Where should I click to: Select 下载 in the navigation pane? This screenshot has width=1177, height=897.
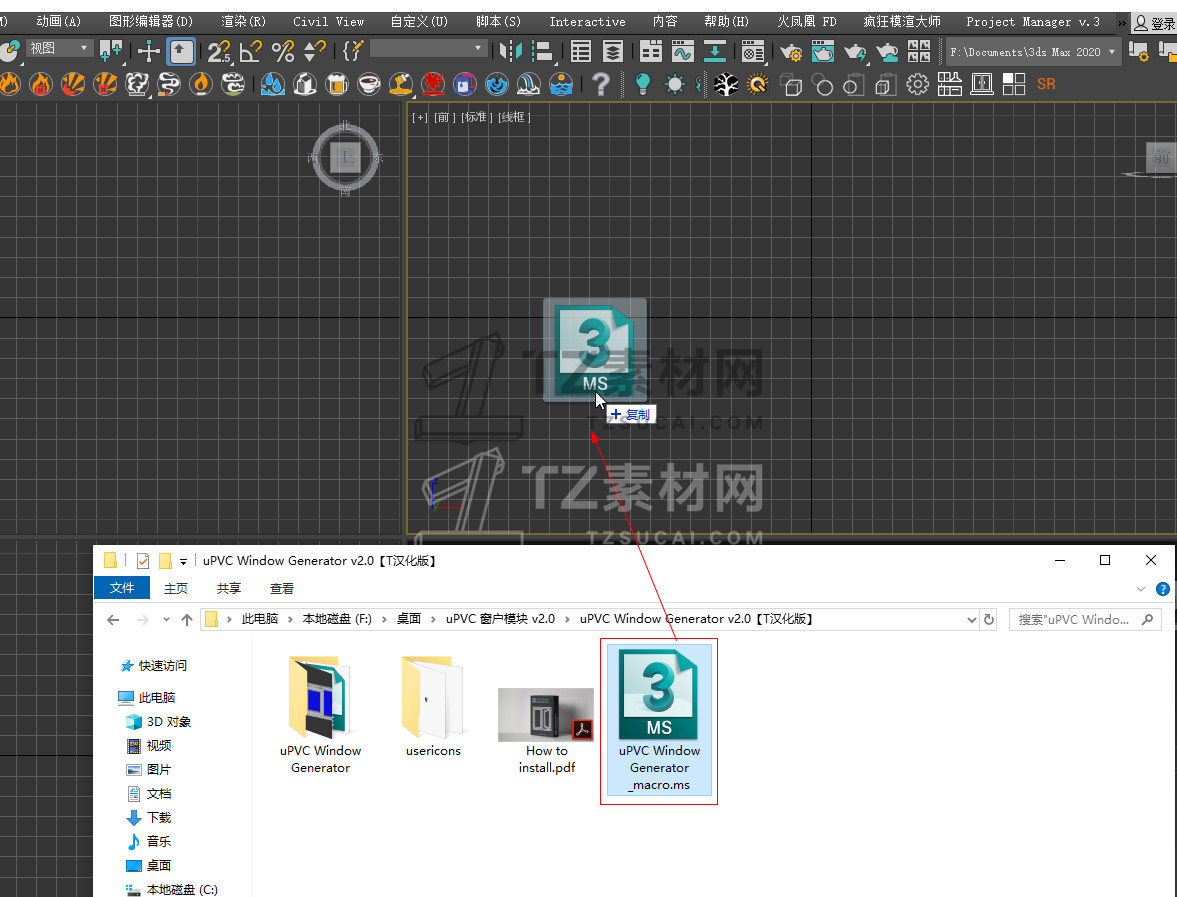pyautogui.click(x=150, y=817)
